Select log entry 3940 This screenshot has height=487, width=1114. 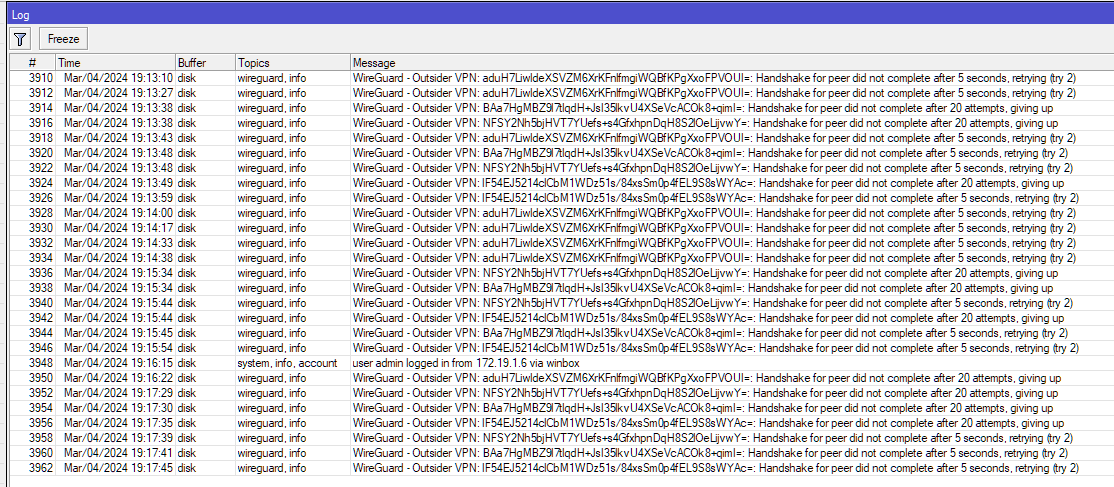click(x=561, y=303)
